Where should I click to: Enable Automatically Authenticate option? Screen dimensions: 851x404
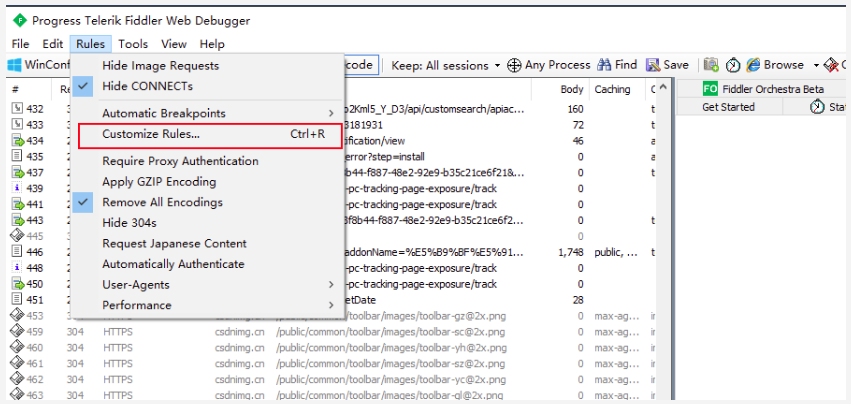click(207, 264)
